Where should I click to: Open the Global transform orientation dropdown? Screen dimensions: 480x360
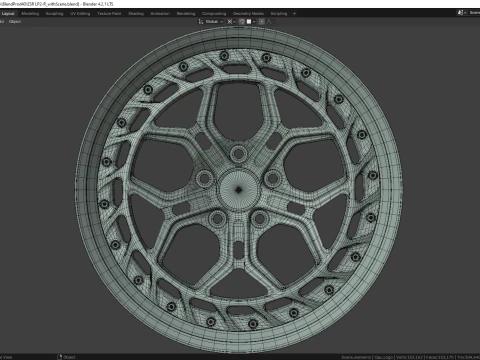click(x=214, y=22)
